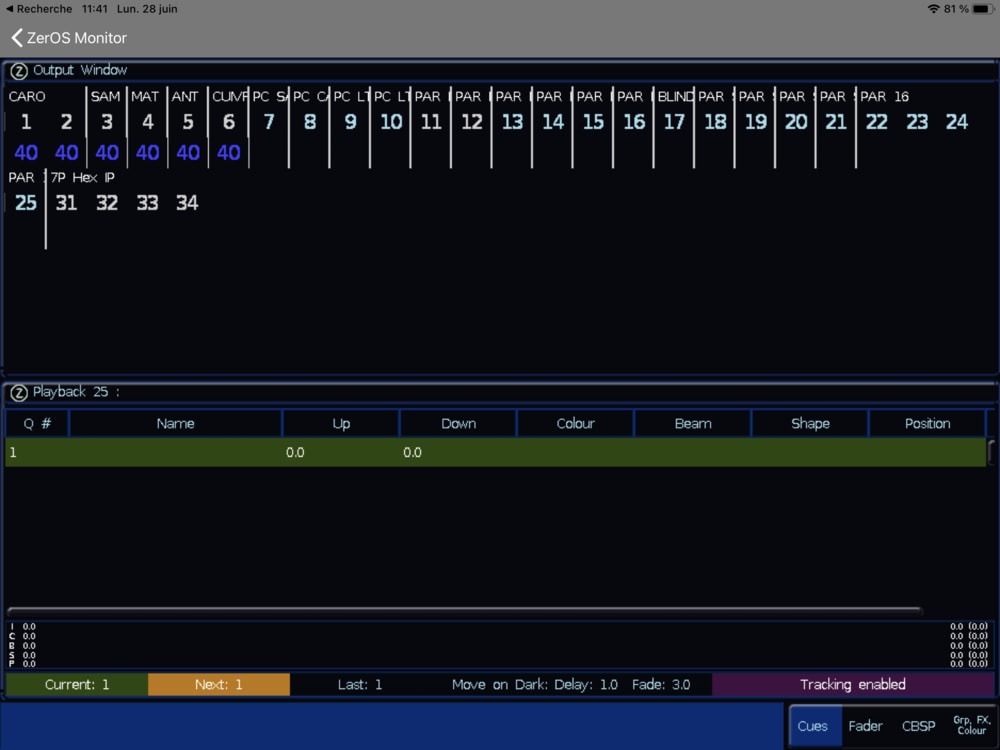Open the Grp, FX, Colour tab
The height and width of the screenshot is (750, 1000).
coord(970,726)
